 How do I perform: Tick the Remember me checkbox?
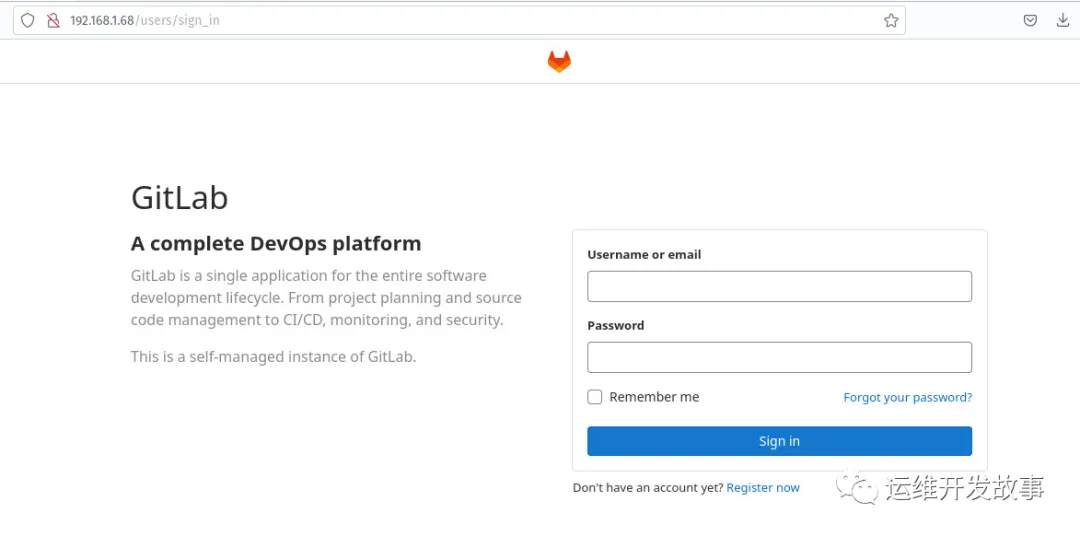595,397
